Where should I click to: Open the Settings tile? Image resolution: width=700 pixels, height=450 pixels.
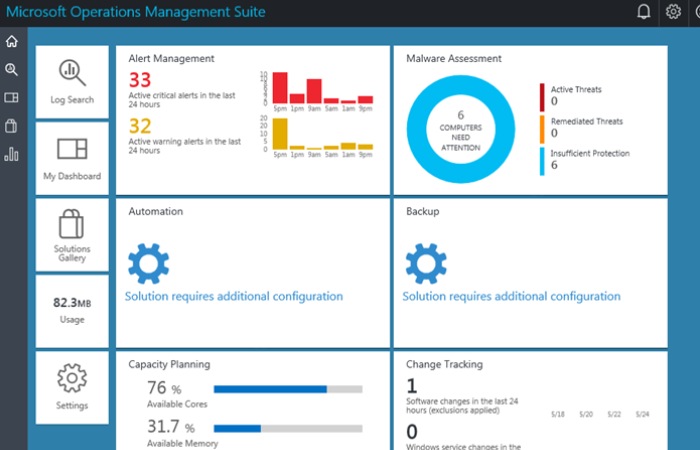tap(72, 388)
